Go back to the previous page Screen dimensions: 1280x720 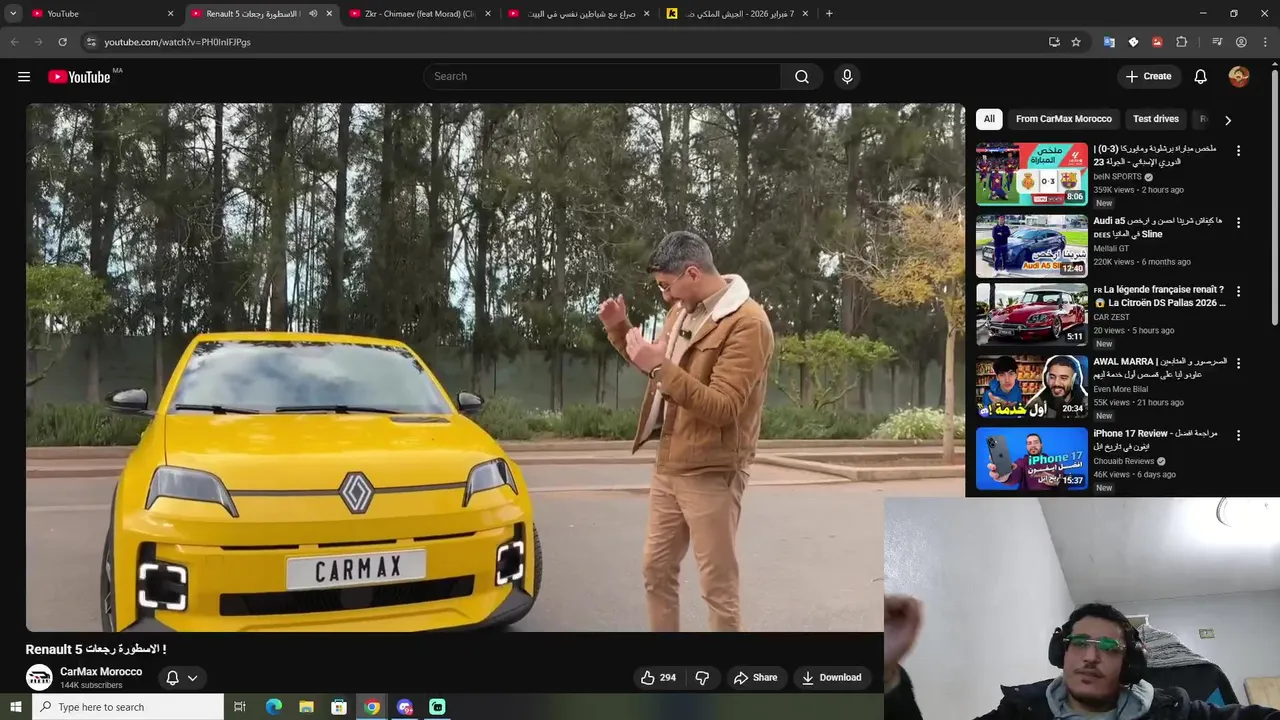15,42
